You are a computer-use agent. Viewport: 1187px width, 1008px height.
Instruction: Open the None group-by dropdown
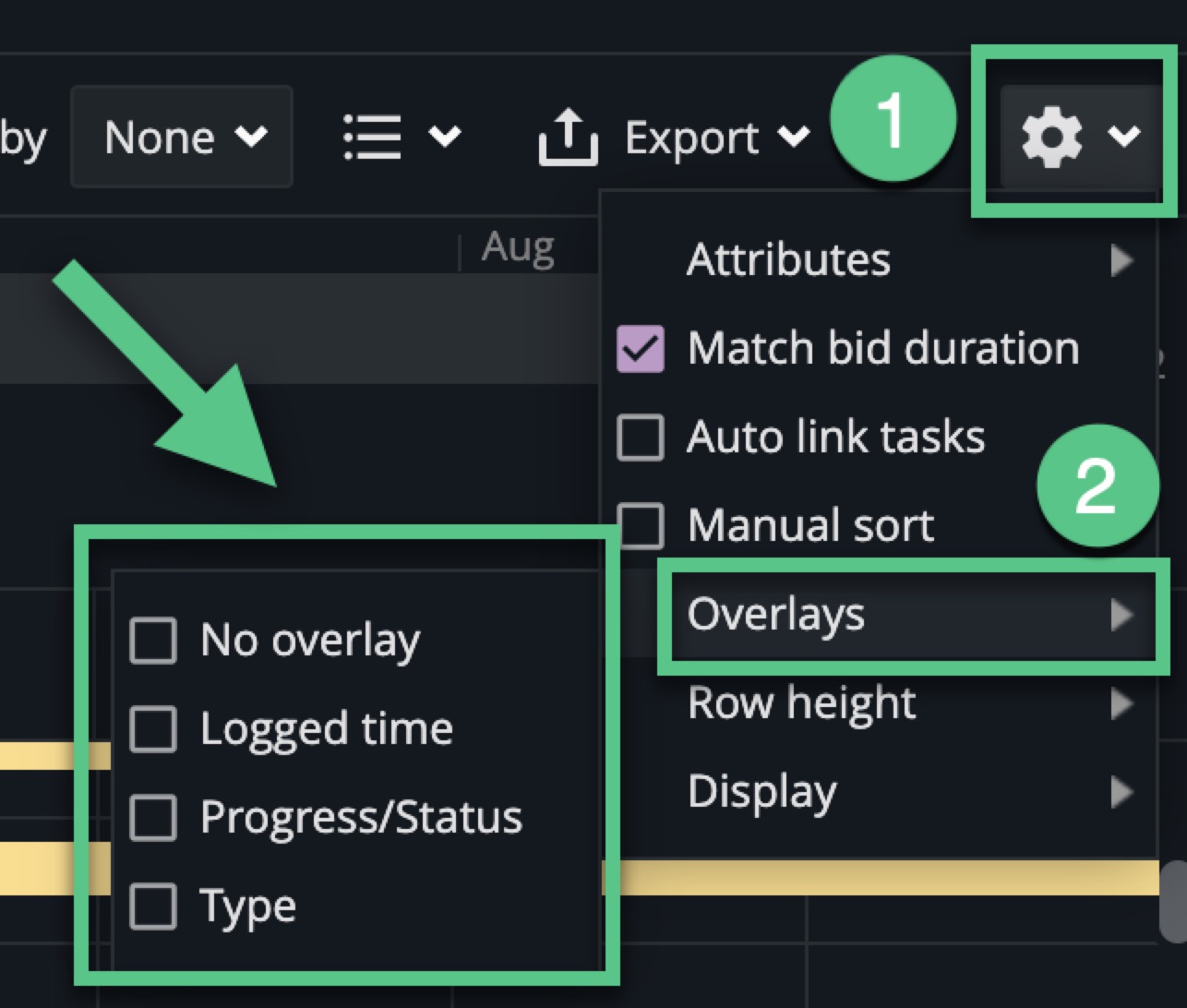coord(182,138)
